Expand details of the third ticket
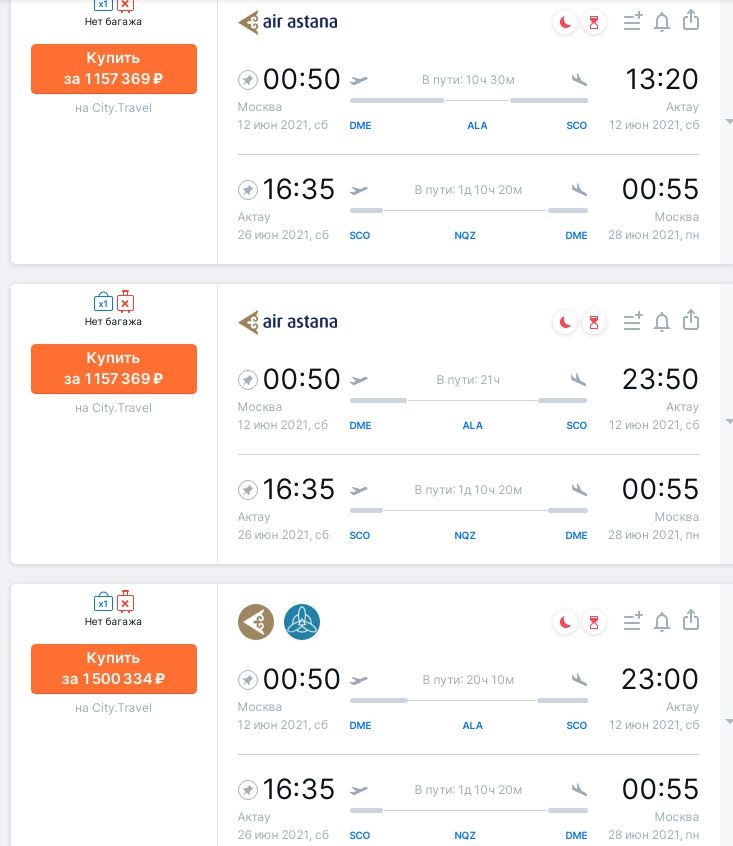 (x=729, y=721)
